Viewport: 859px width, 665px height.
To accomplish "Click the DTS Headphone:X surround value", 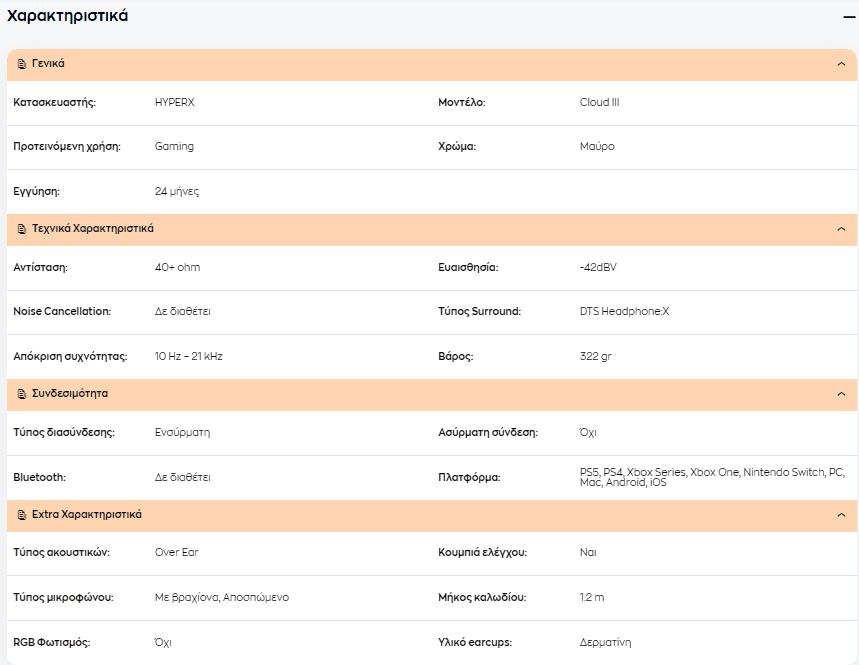I will [624, 312].
